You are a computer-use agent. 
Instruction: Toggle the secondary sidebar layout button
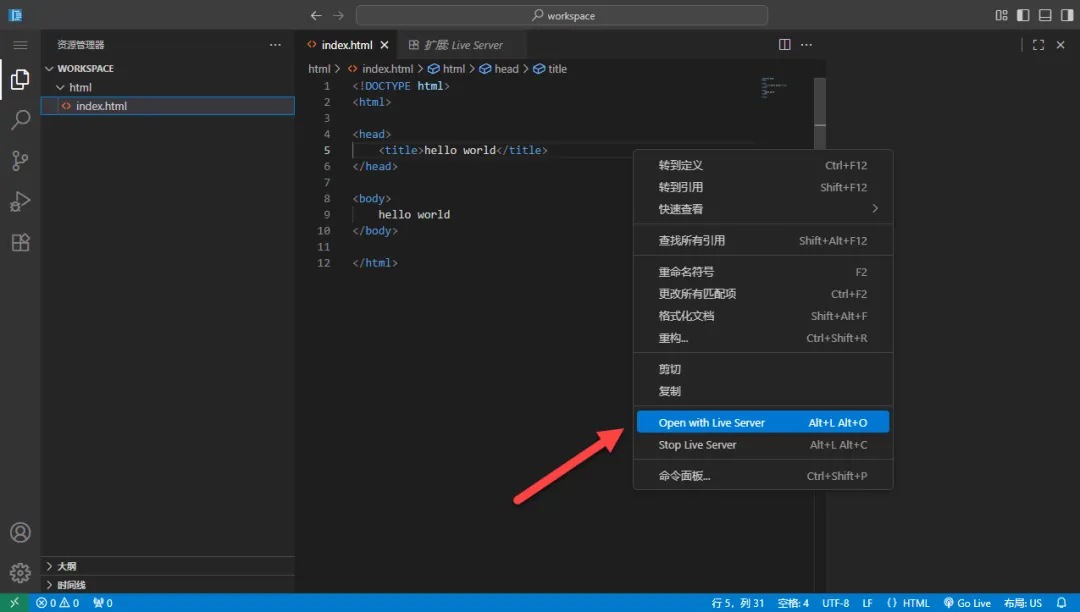click(1065, 15)
